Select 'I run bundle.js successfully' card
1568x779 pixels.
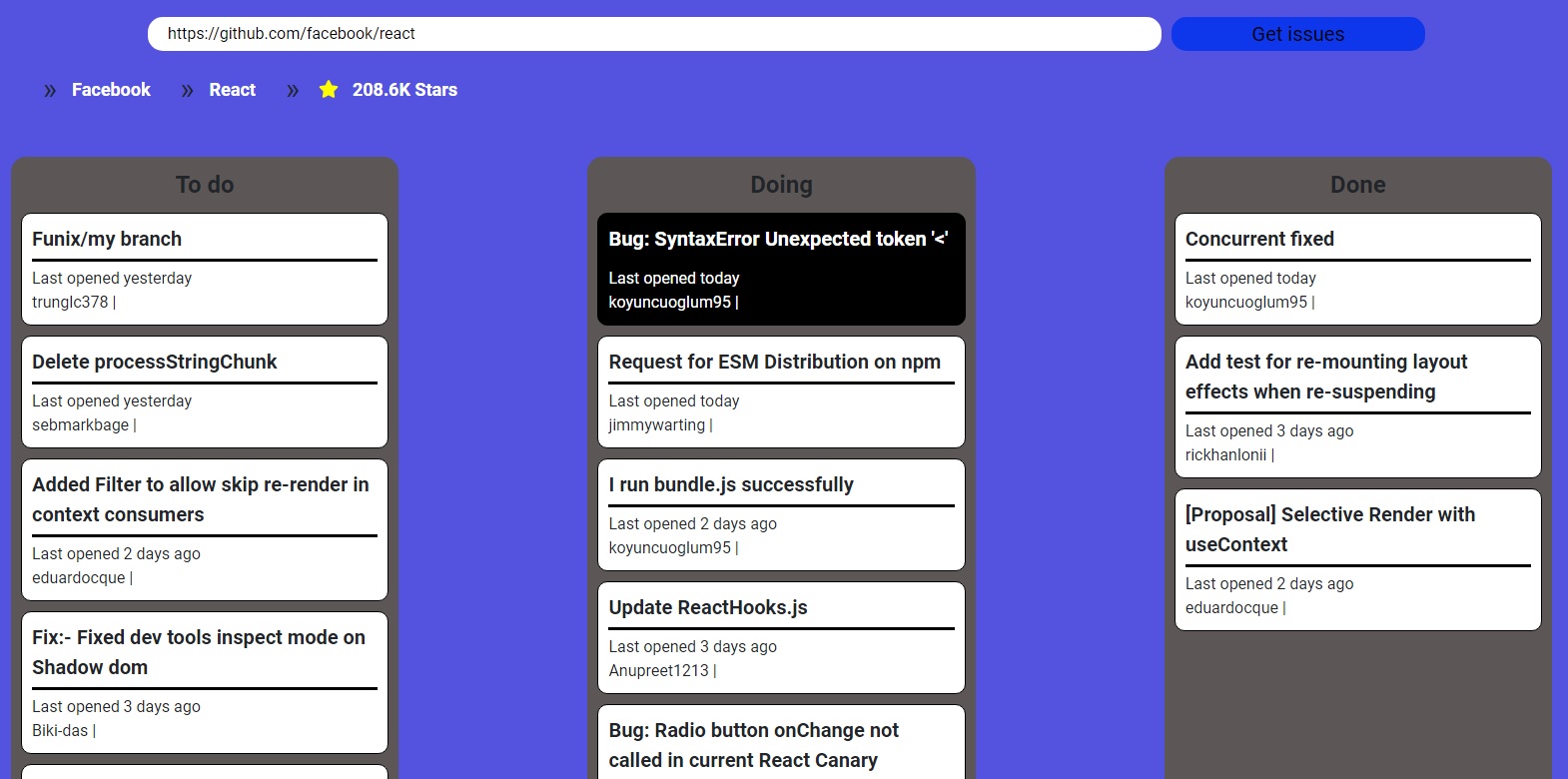click(x=781, y=514)
